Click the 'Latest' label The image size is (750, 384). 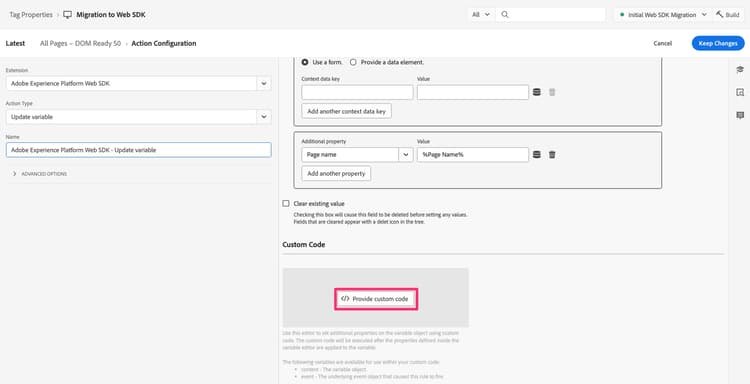pyautogui.click(x=15, y=44)
